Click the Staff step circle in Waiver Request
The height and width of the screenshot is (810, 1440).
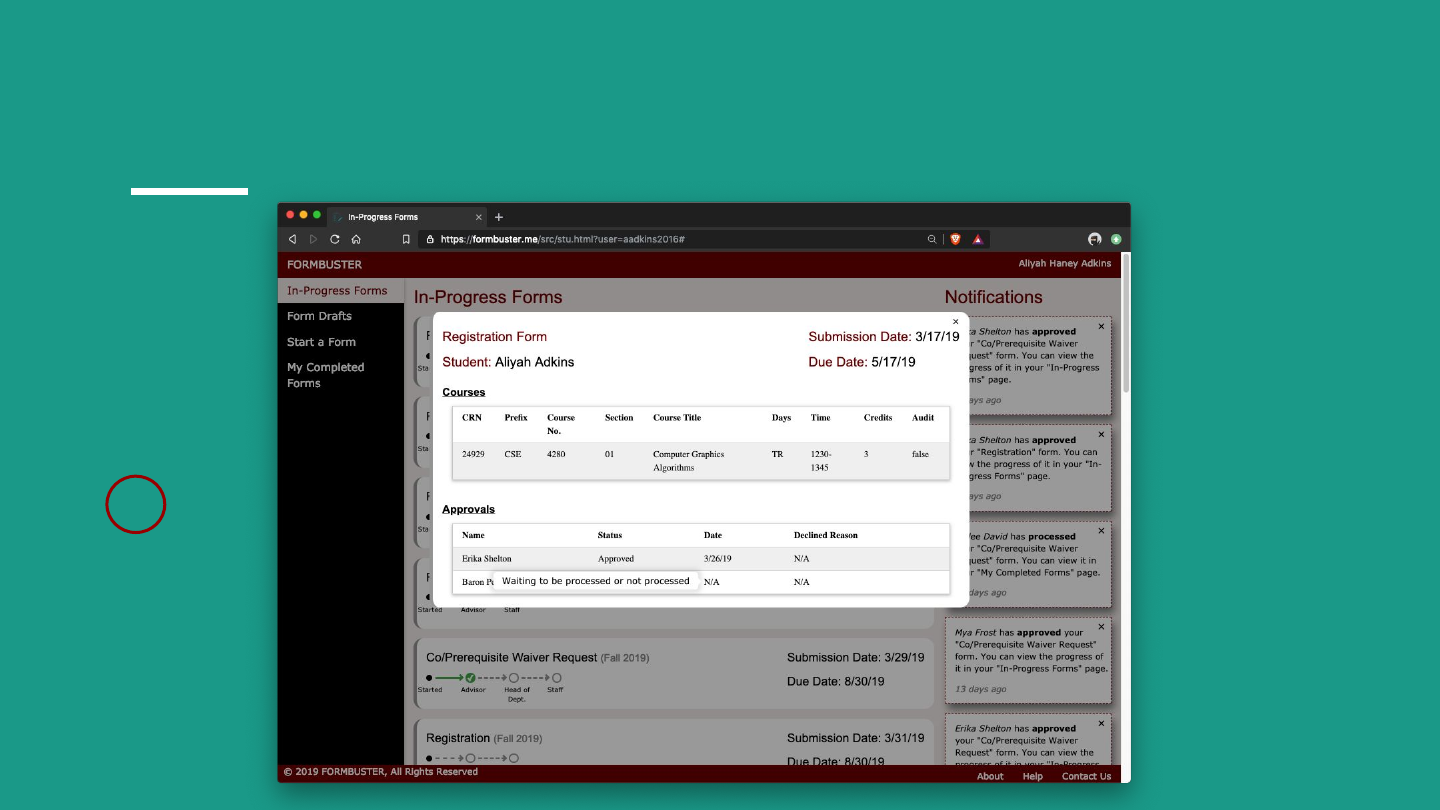click(x=557, y=678)
